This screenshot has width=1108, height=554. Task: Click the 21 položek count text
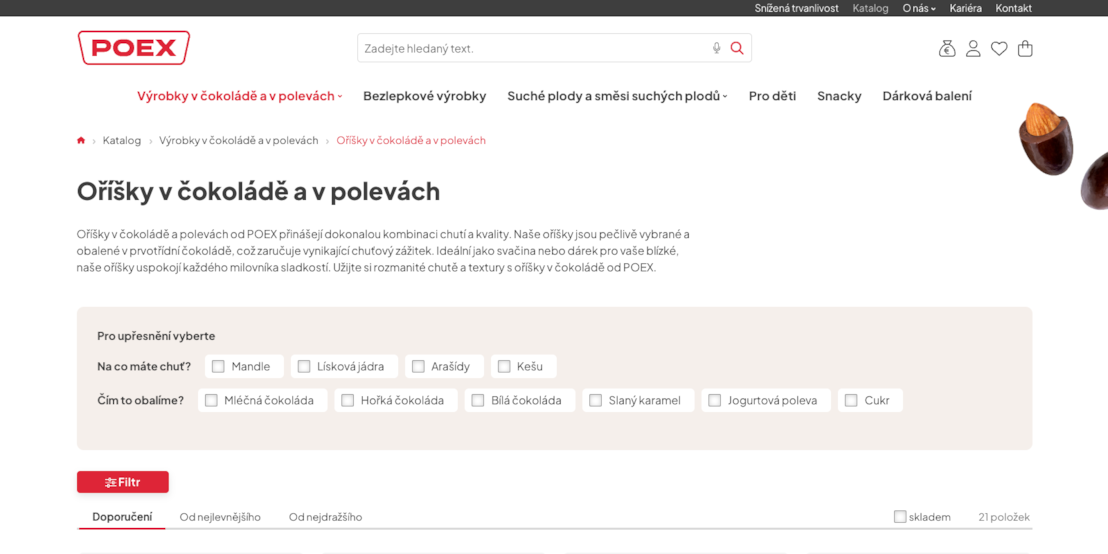pos(1004,517)
